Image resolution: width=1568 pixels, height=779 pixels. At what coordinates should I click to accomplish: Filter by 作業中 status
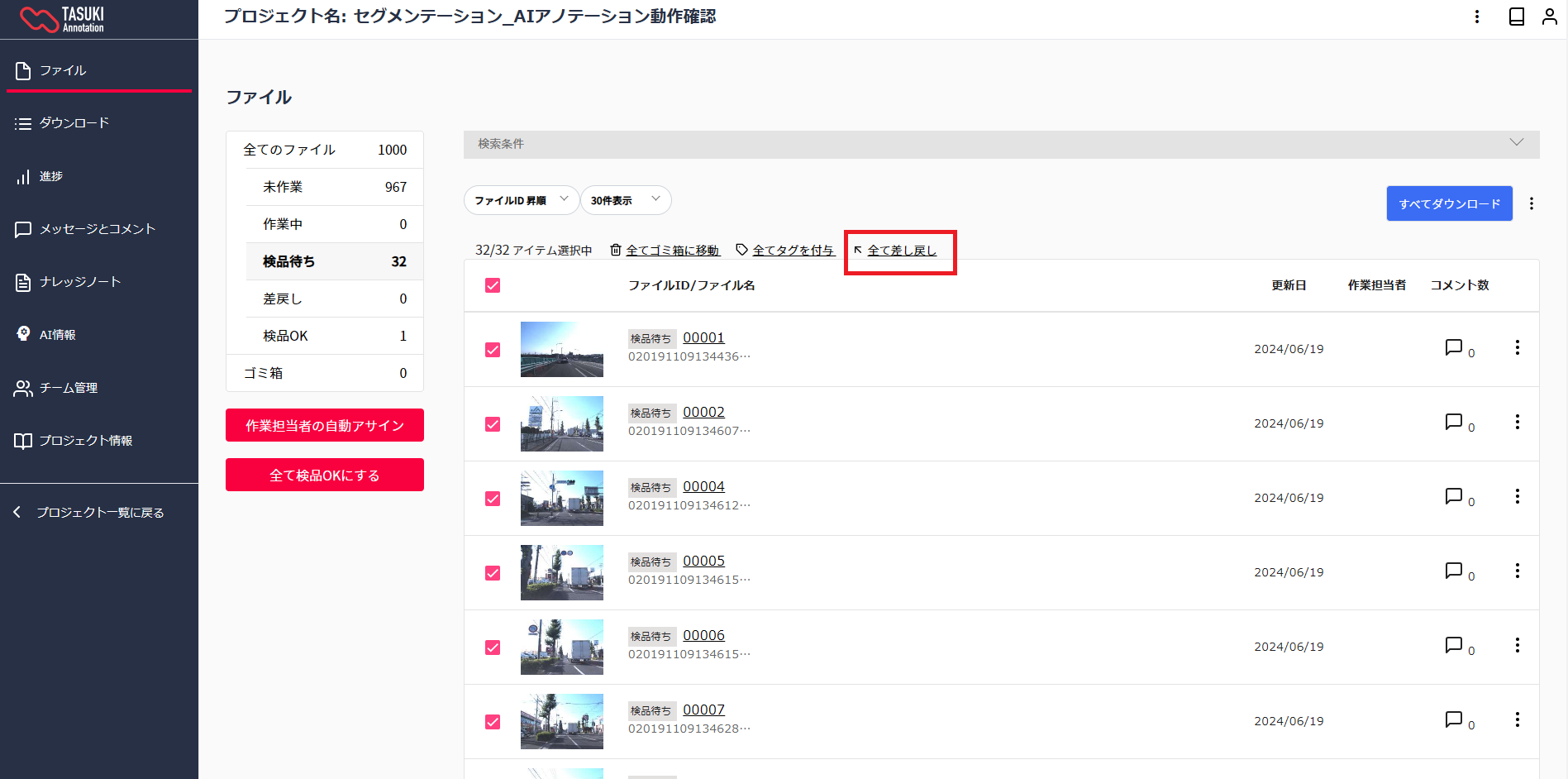(335, 224)
